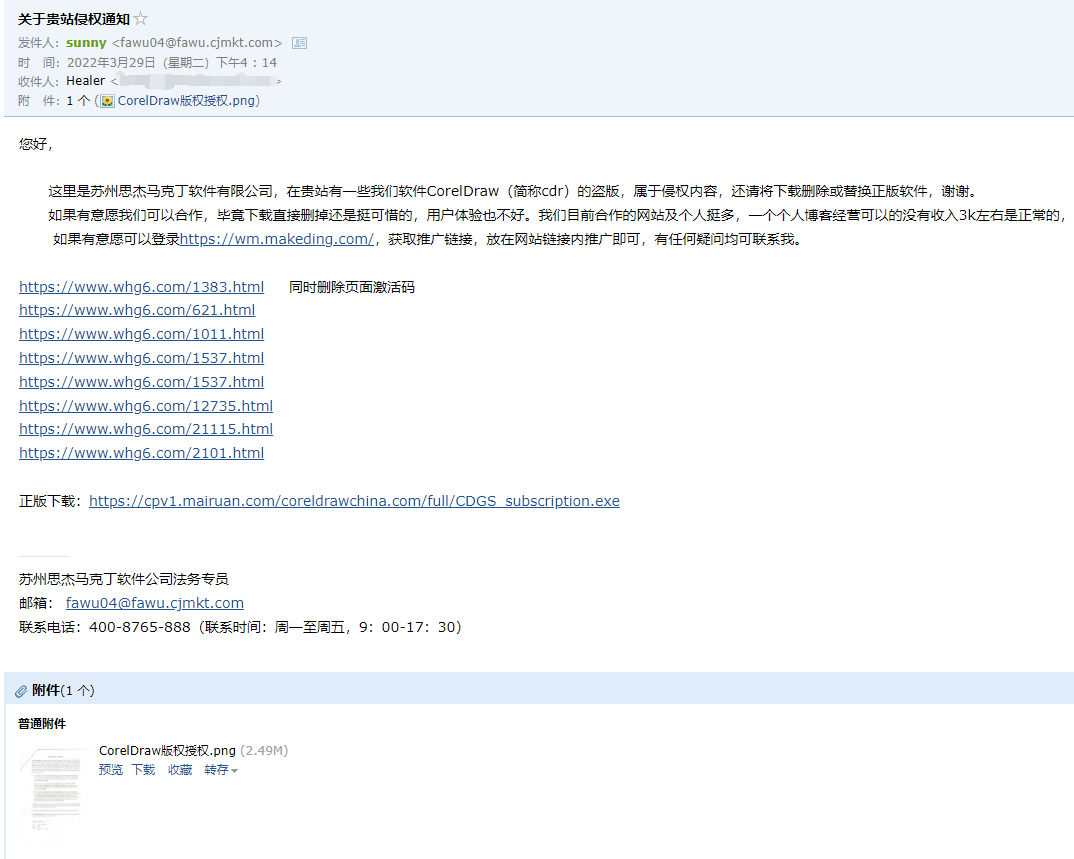
Task: Open the wm.makeding.com link
Action: click(x=277, y=239)
